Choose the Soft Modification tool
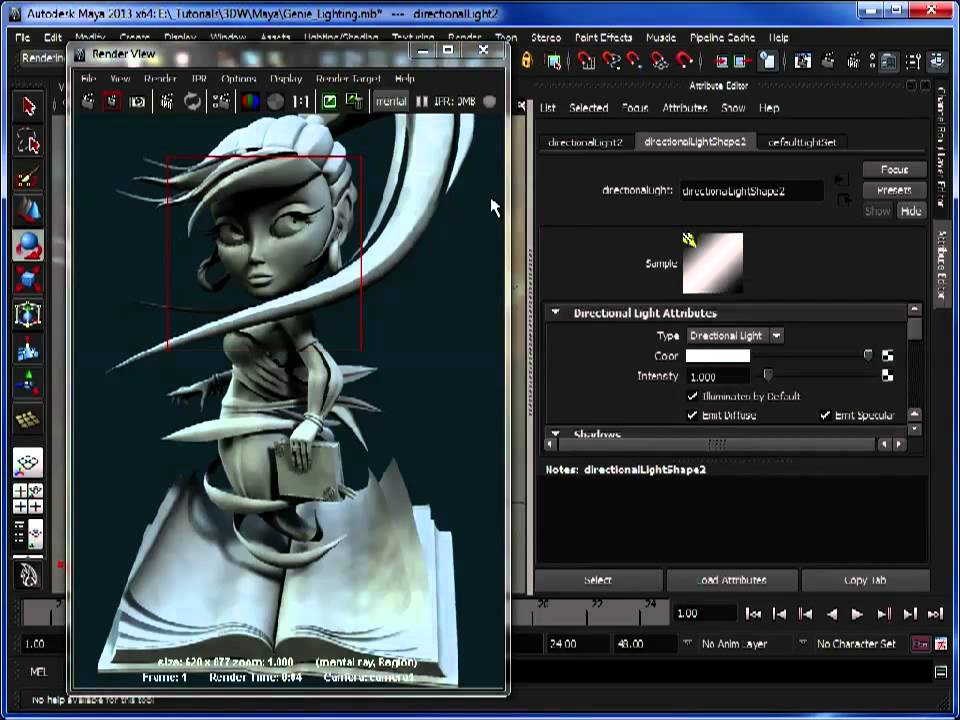This screenshot has height=720, width=960. click(x=28, y=350)
